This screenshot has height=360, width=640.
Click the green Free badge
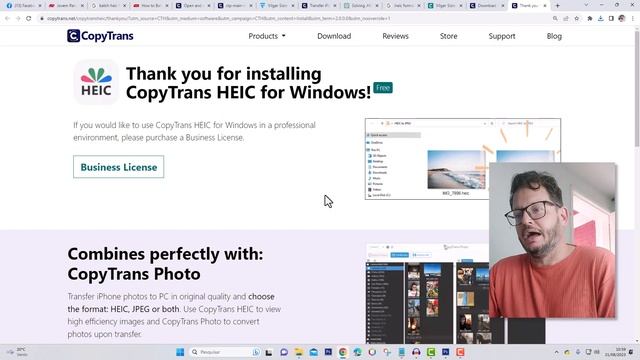click(383, 88)
